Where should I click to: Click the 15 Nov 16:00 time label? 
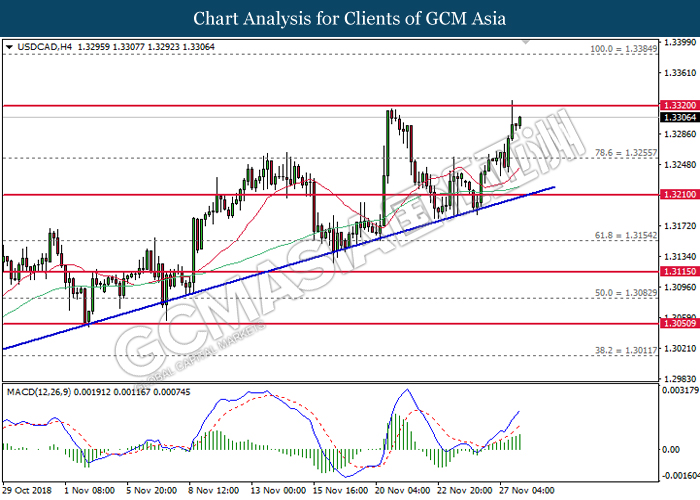[340, 490]
